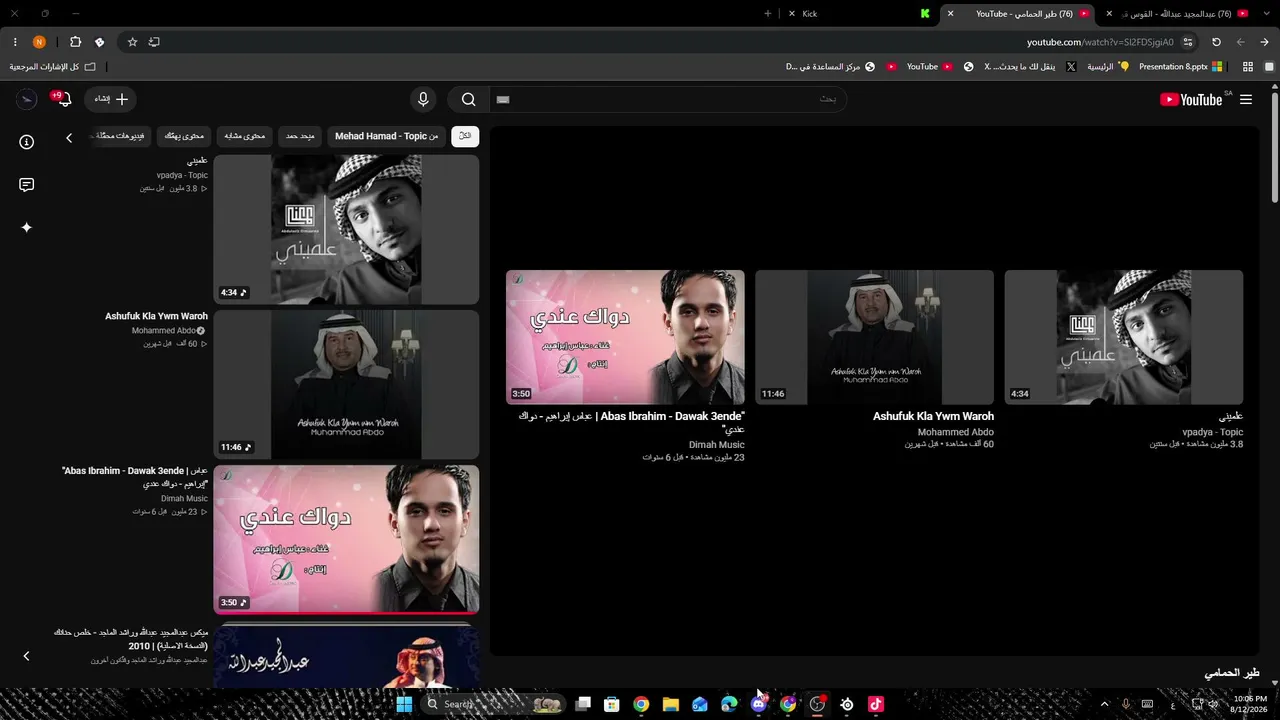This screenshot has width=1280, height=720.
Task: Open sidebar Muhammad Abdo video thumbnail
Action: tap(346, 384)
